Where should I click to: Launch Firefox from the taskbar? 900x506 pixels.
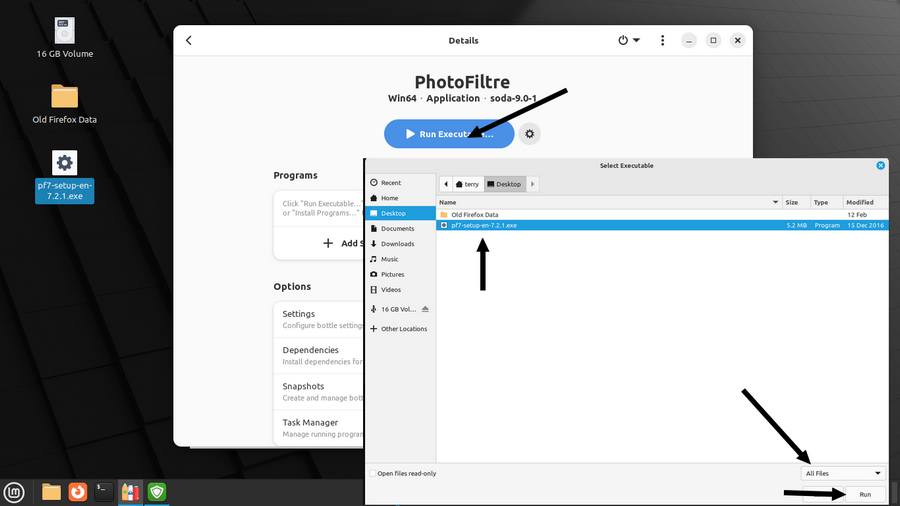[77, 491]
